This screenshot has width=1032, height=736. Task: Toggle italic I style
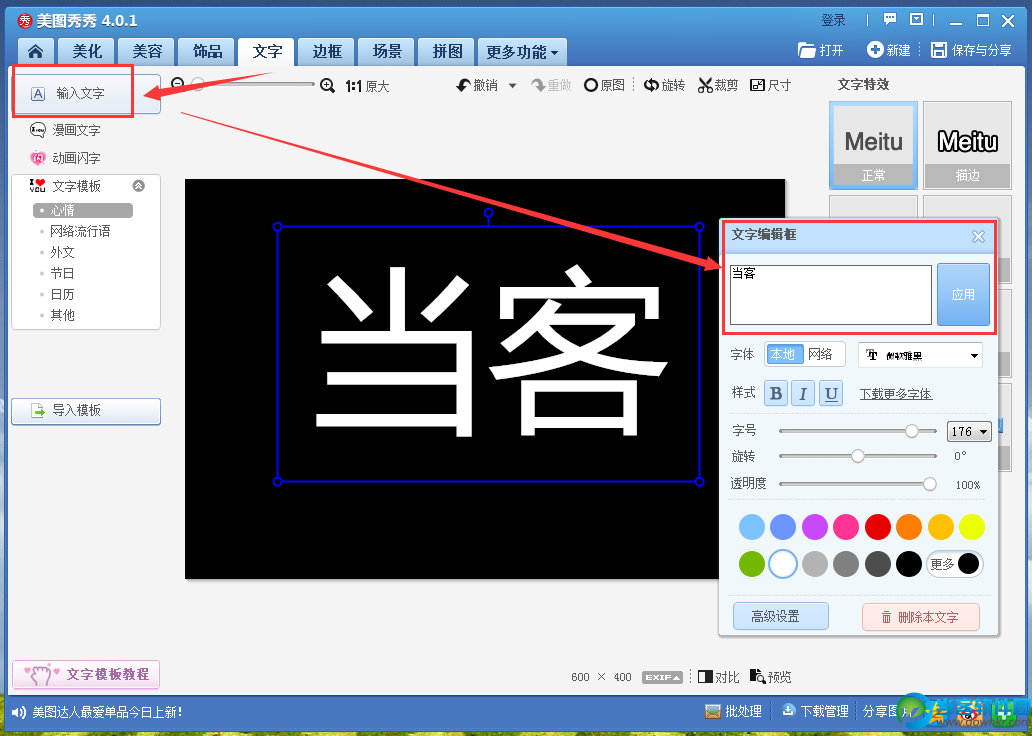click(x=803, y=394)
